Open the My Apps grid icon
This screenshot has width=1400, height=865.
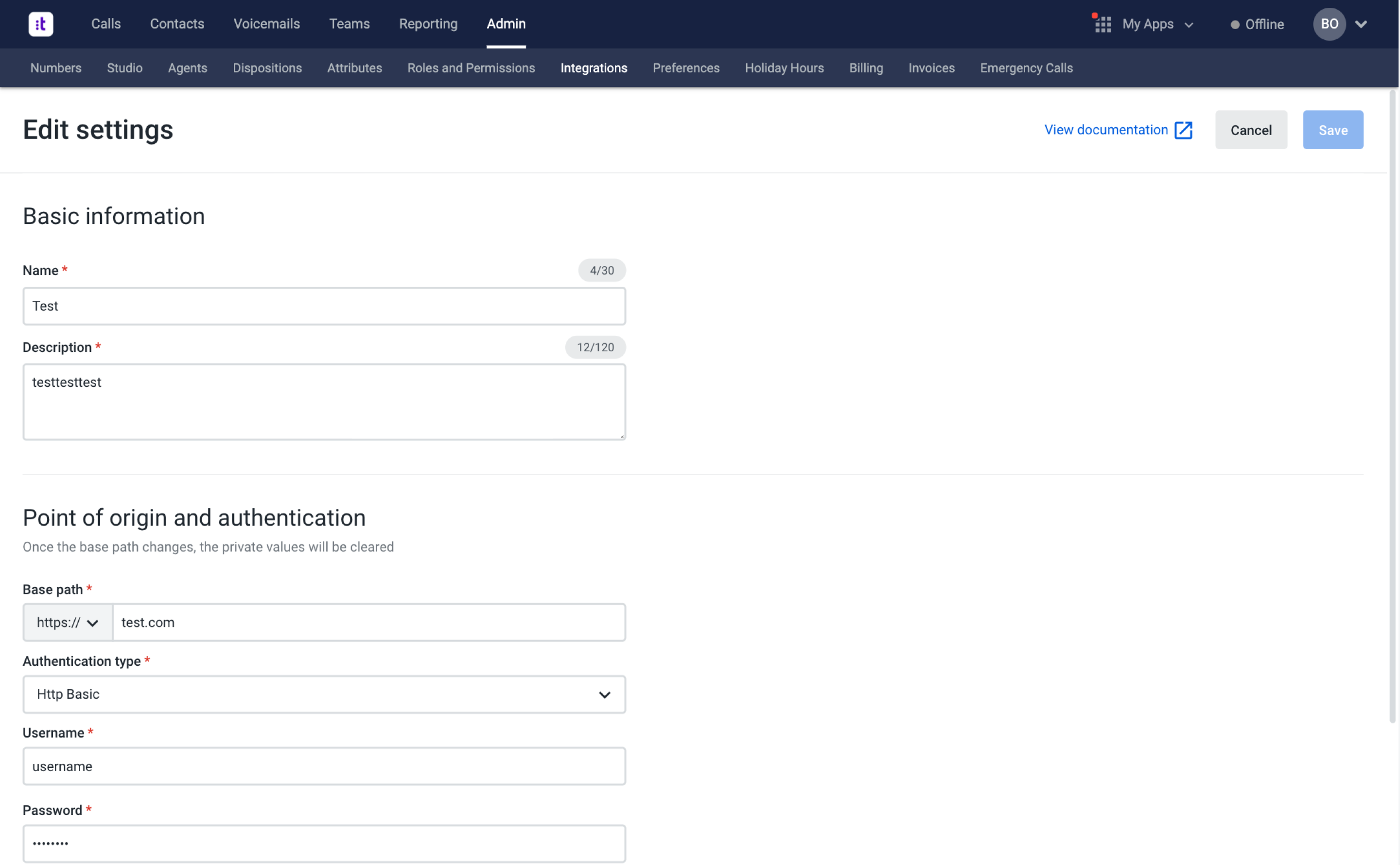click(x=1102, y=24)
